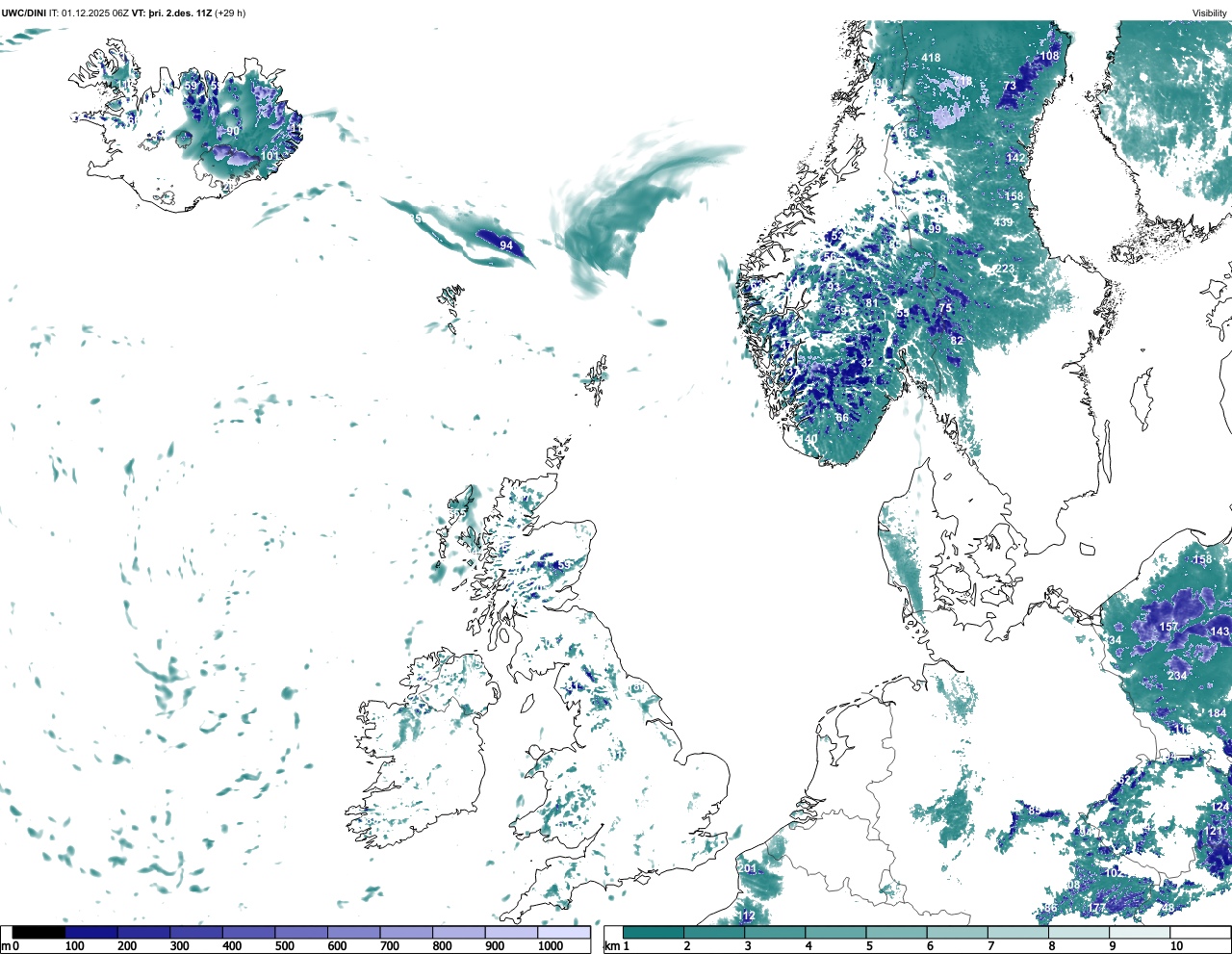Image resolution: width=1232 pixels, height=954 pixels.
Task: Click the 9–10 km pale legend swatch
Action: pos(1141,933)
